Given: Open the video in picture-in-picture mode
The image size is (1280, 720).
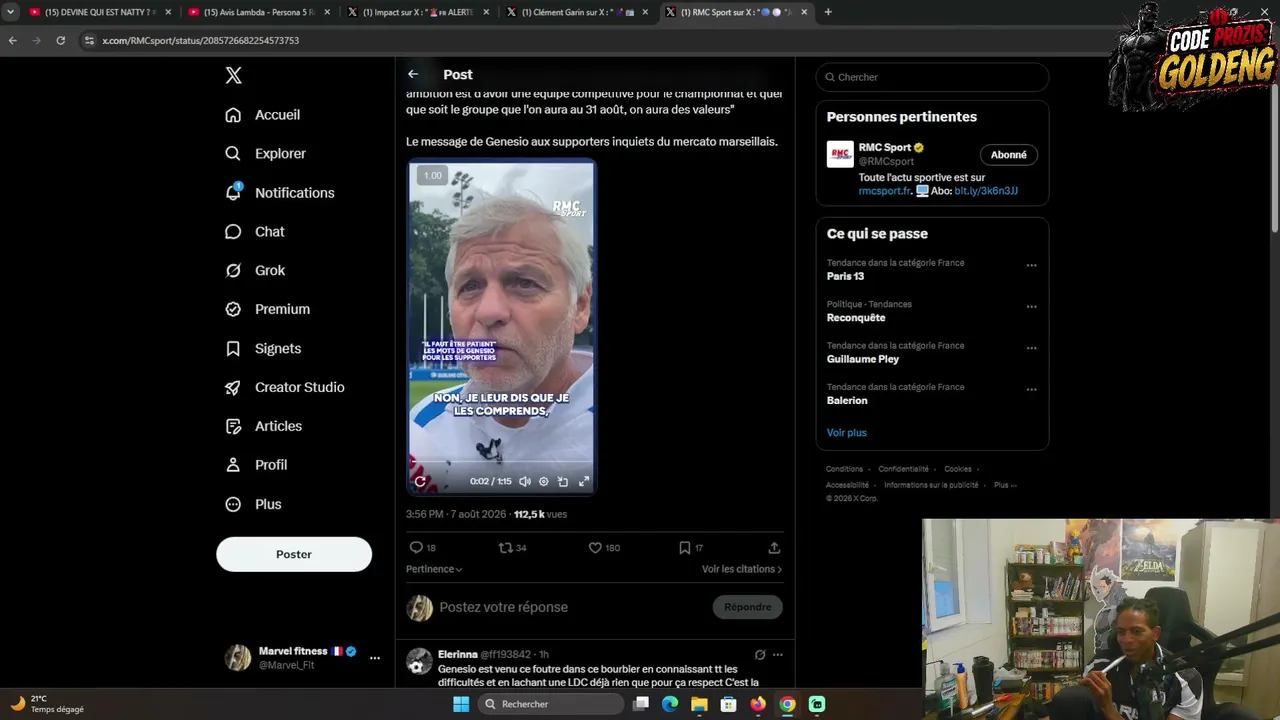Looking at the screenshot, I should [563, 481].
